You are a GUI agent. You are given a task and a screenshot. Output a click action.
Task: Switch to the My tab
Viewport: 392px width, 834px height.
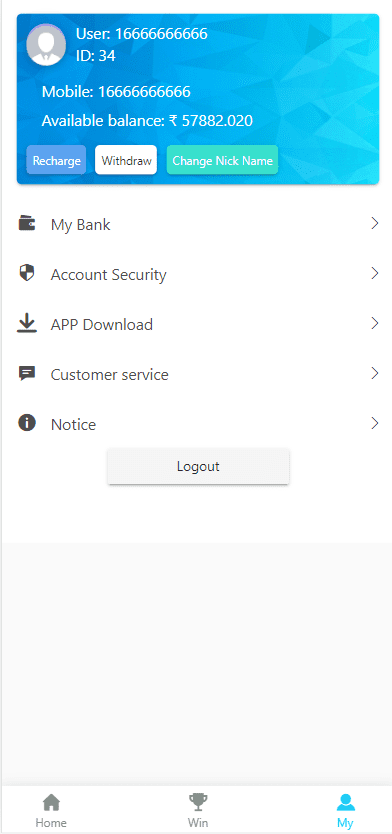point(345,811)
